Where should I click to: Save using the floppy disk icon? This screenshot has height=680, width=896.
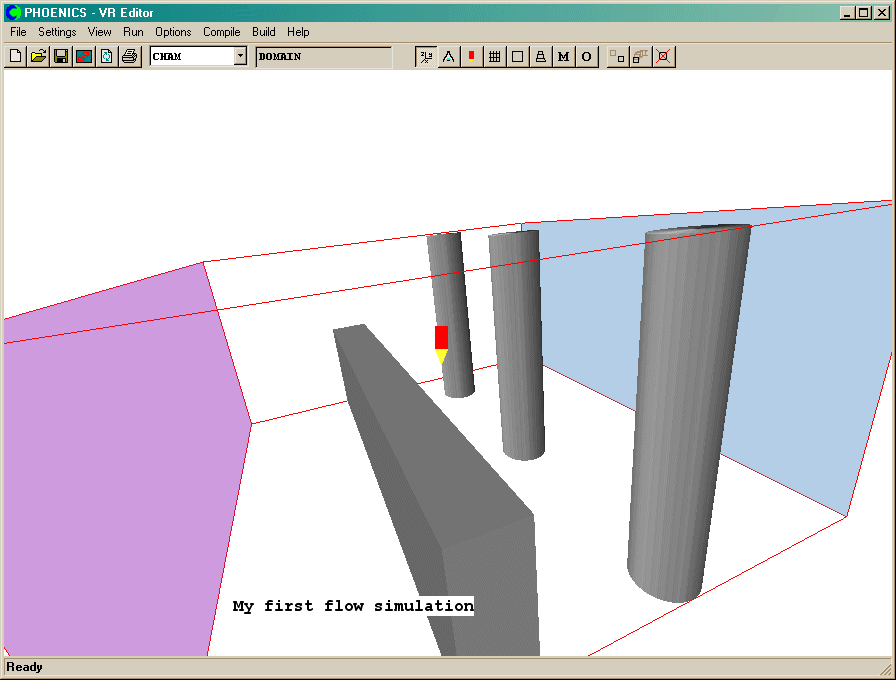pos(61,57)
